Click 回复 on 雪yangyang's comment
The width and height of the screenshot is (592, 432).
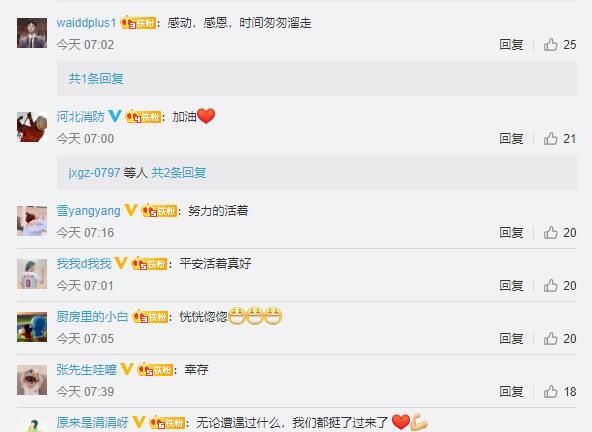pyautogui.click(x=511, y=233)
